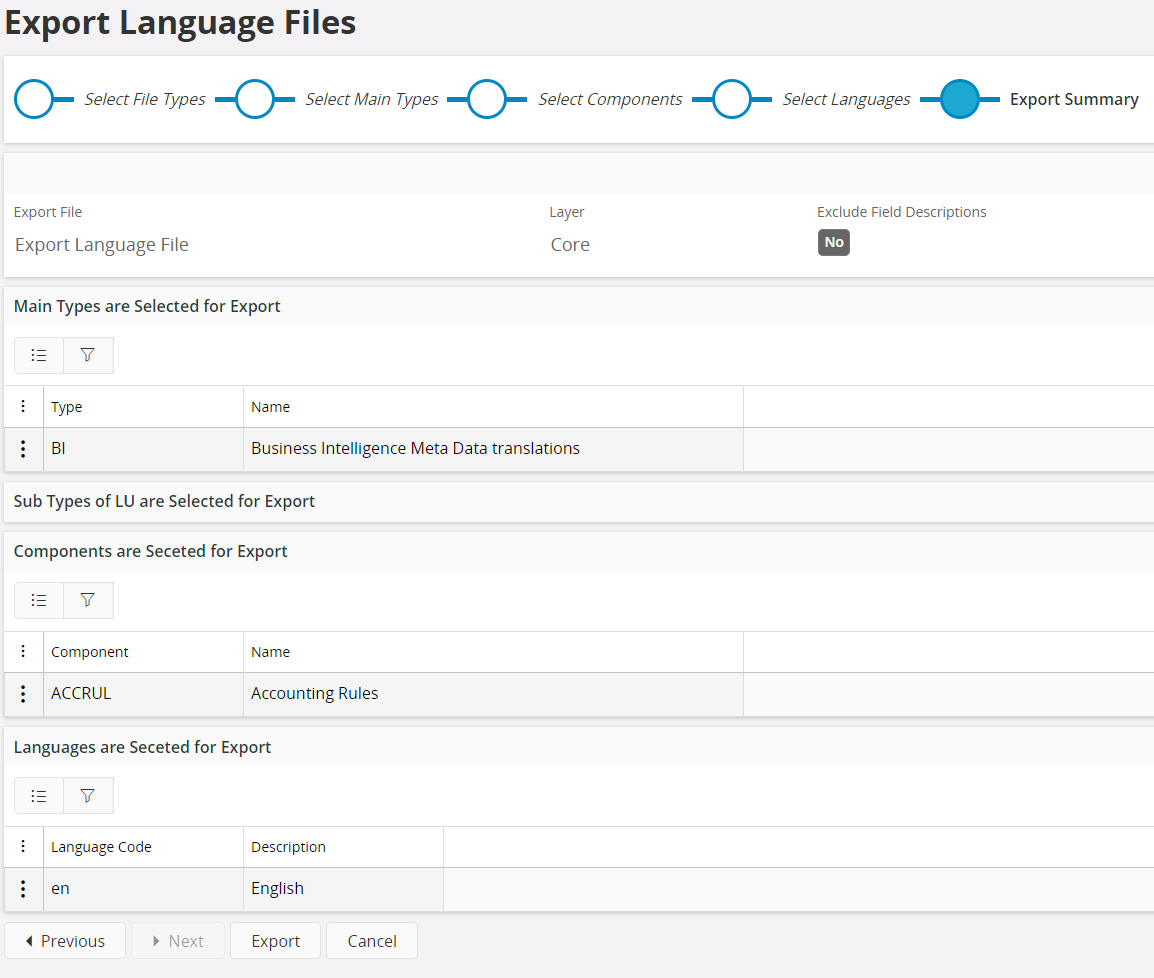Go back with the Previous button
Image resolution: width=1154 pixels, height=978 pixels.
tap(65, 941)
